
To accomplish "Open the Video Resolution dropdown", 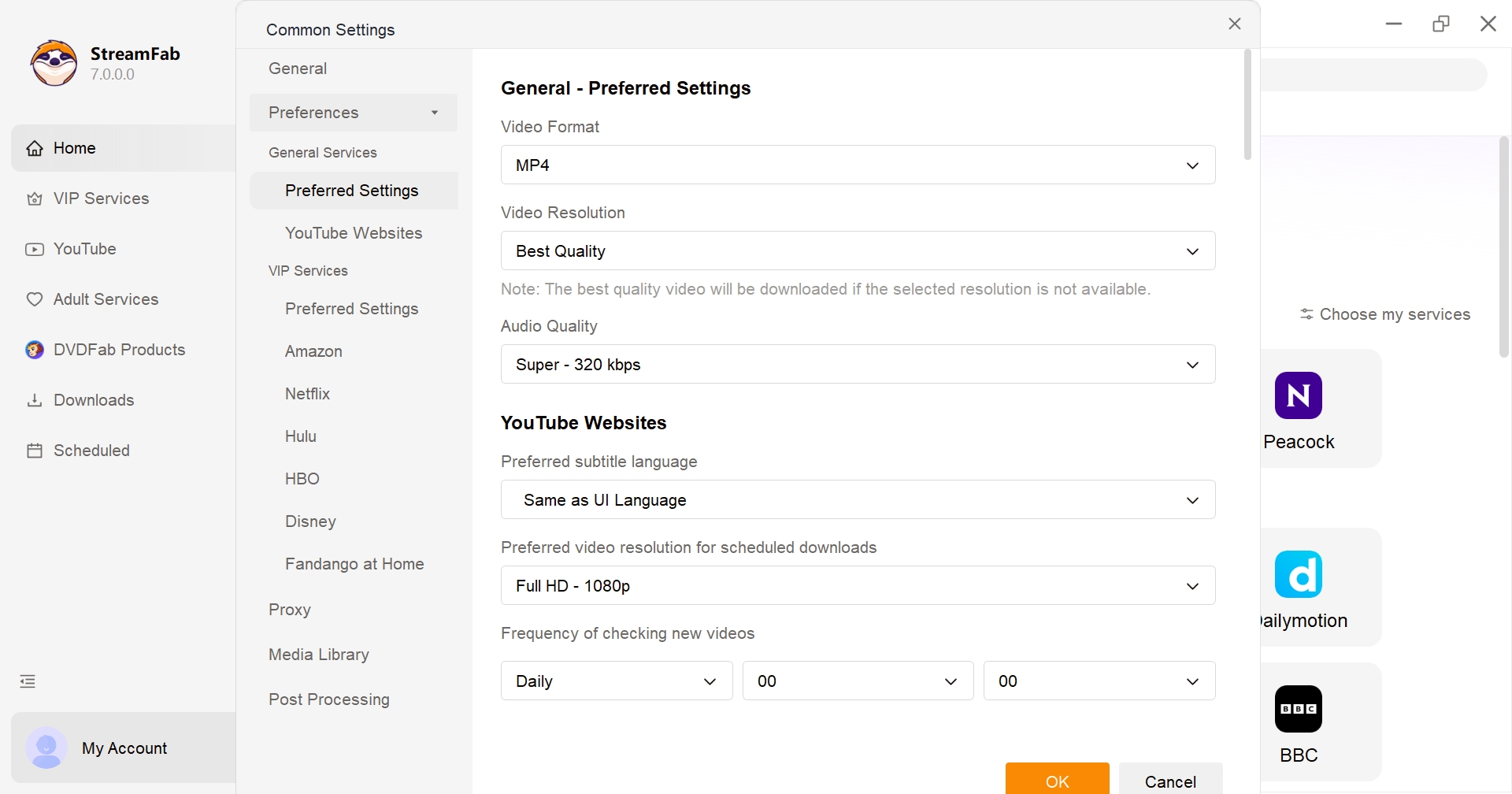I will [x=858, y=250].
